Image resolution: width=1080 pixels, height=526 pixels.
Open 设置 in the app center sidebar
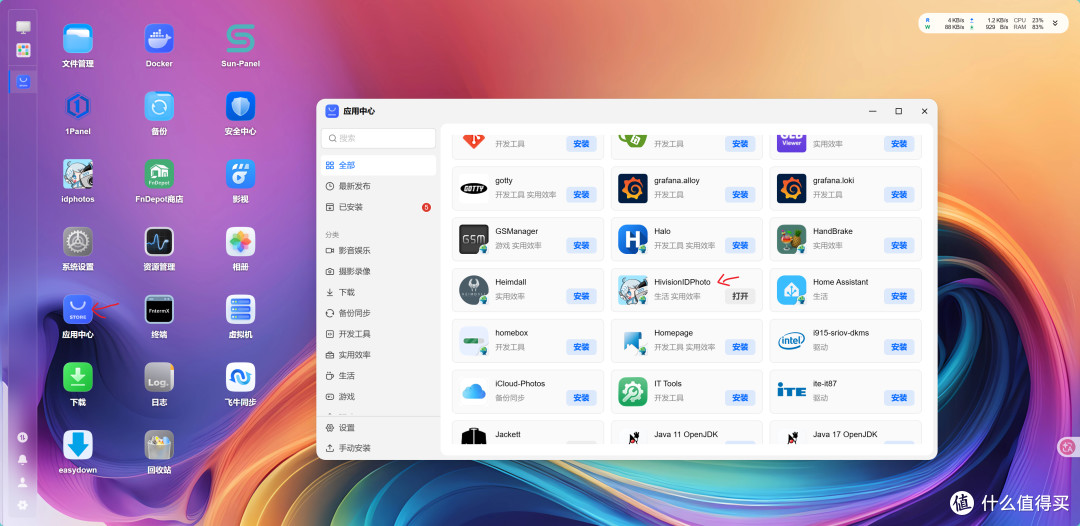click(378, 428)
